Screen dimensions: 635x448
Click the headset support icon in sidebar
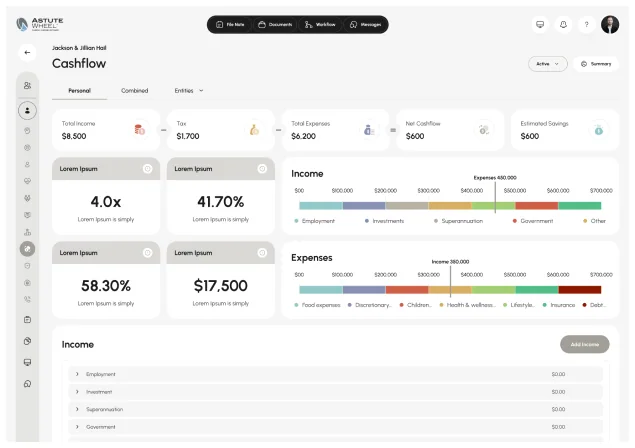pyautogui.click(x=27, y=384)
